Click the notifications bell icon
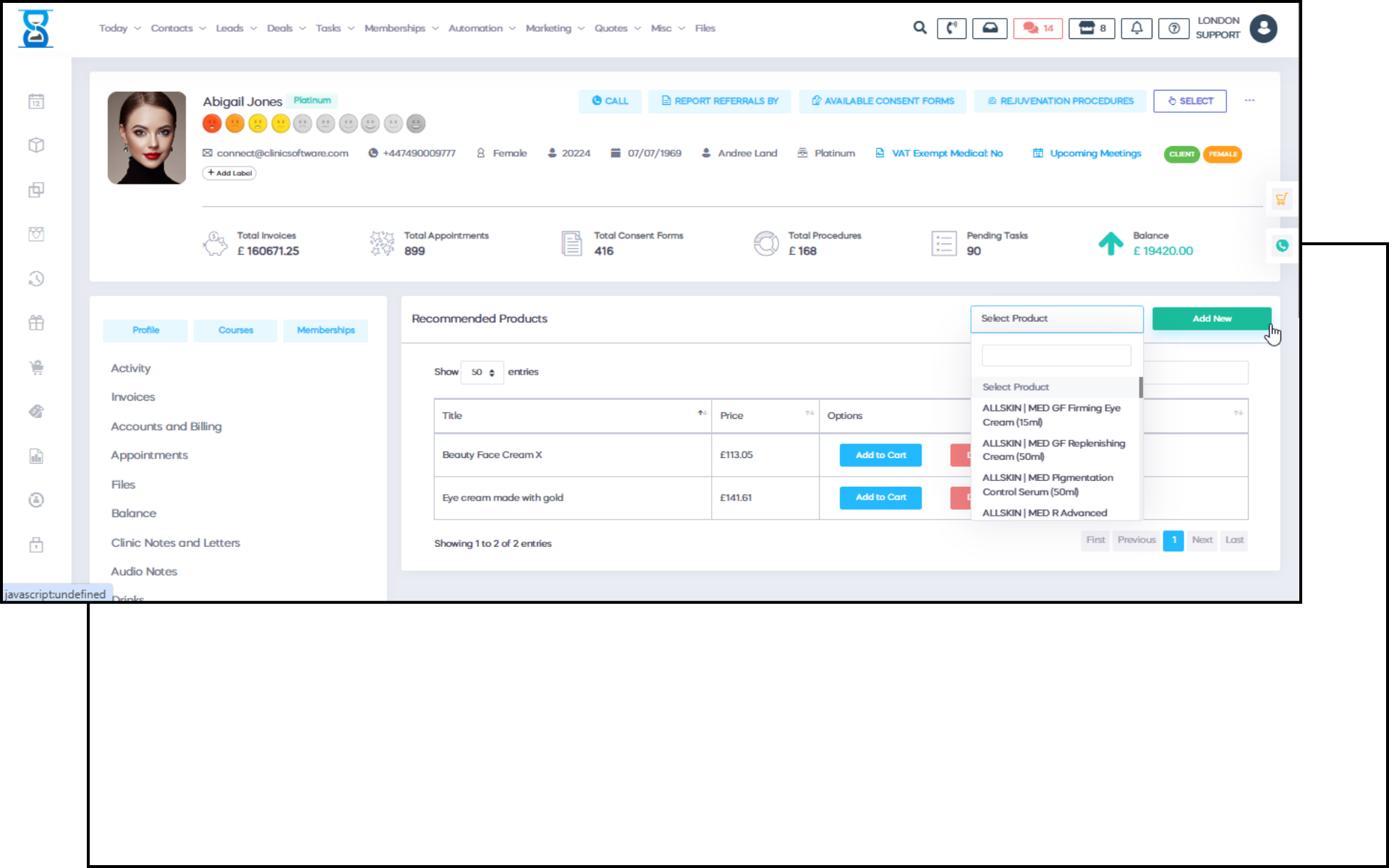Image resolution: width=1389 pixels, height=868 pixels. point(1137,28)
